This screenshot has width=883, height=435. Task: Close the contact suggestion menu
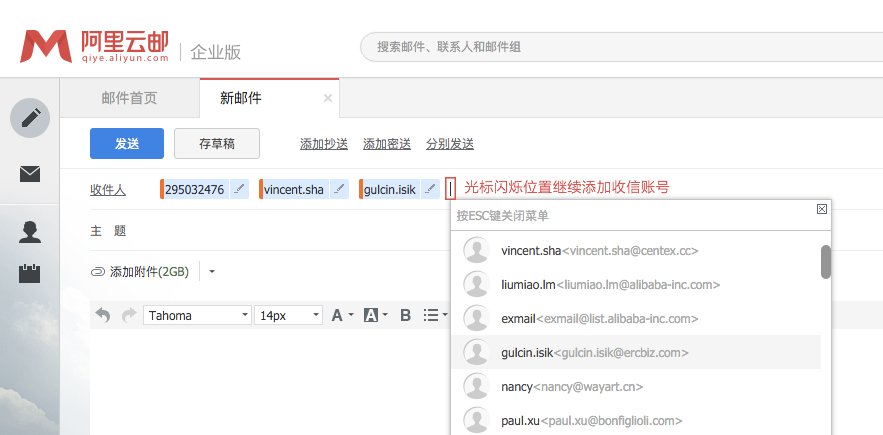(821, 209)
